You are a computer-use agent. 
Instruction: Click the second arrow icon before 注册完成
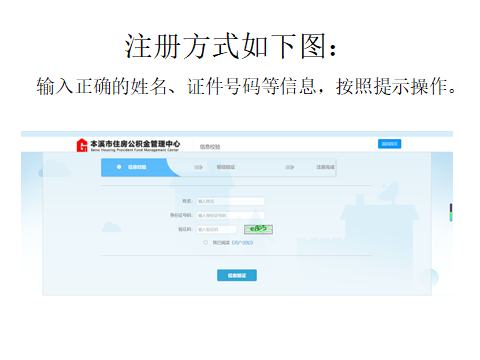click(x=290, y=167)
